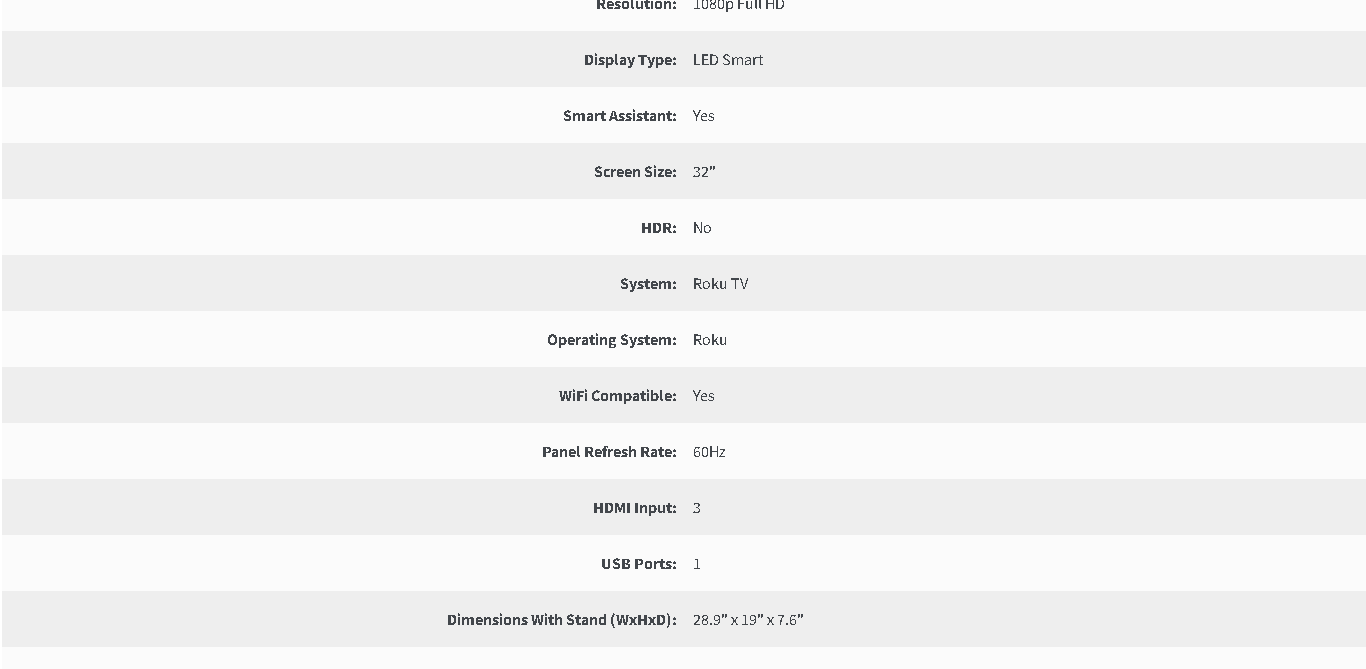1366x669 pixels.
Task: Select the HDR value No
Action: tap(702, 228)
